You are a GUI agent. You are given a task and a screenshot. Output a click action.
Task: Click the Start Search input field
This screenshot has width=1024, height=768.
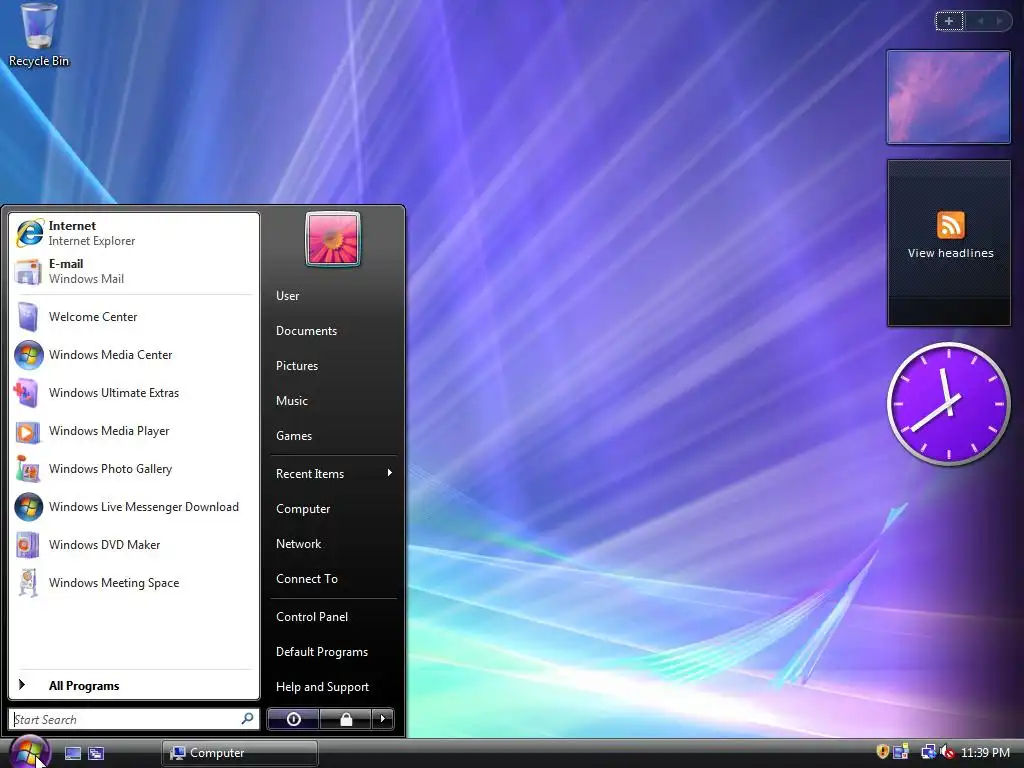(x=134, y=719)
